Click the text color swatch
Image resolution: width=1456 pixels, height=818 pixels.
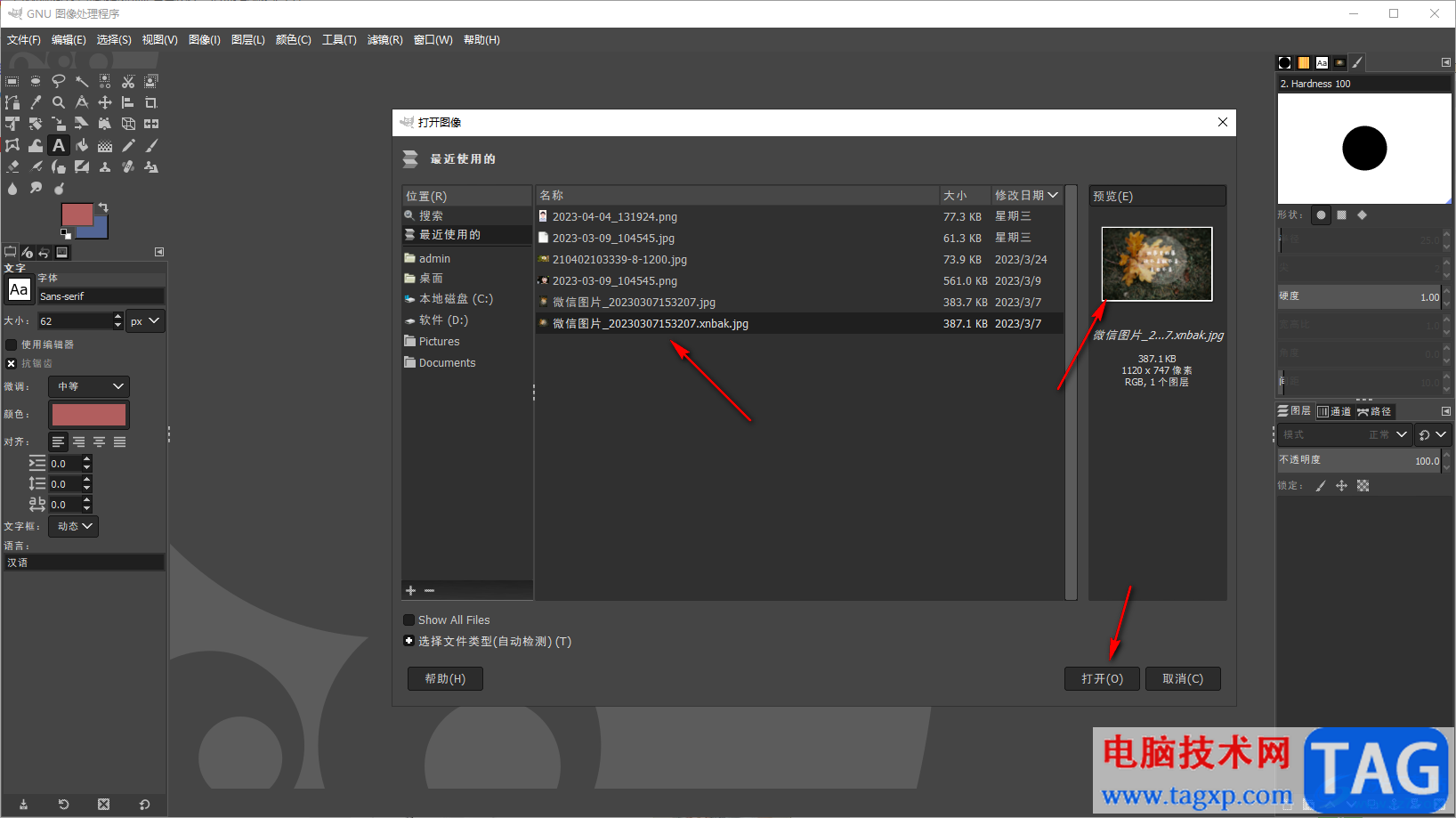(x=89, y=415)
